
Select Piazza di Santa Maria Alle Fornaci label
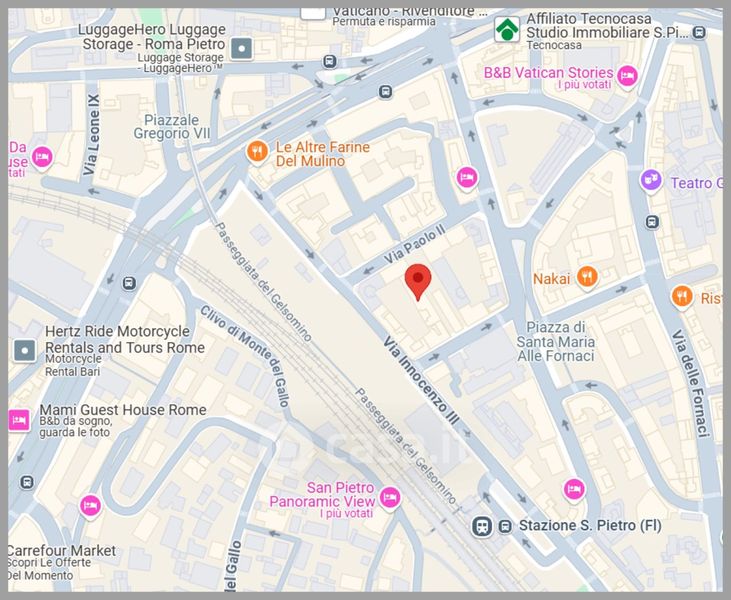pyautogui.click(x=555, y=342)
